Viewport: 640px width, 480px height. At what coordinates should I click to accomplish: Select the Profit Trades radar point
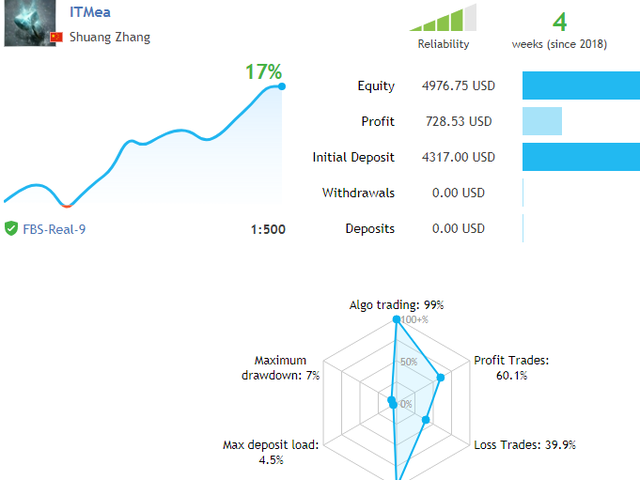pos(440,378)
